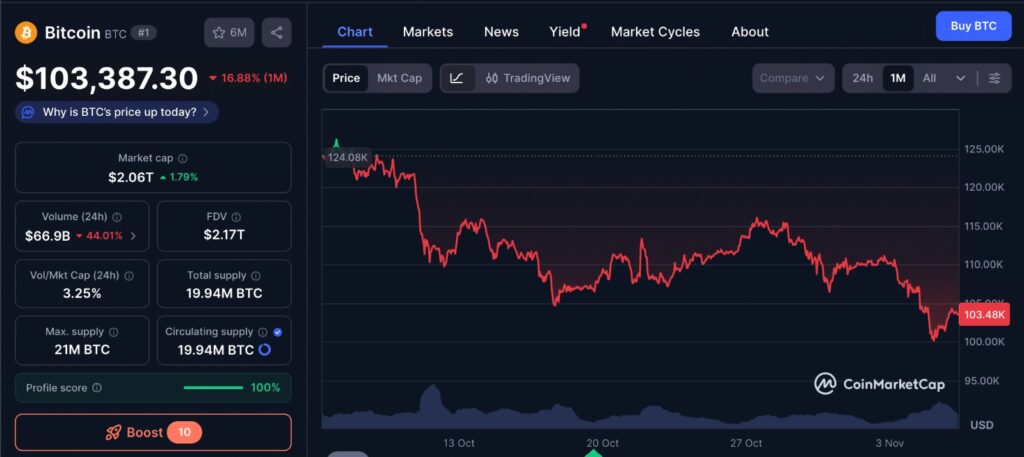Switch to the Chart tab
Screen dimensions: 1024x457
(x=355, y=32)
